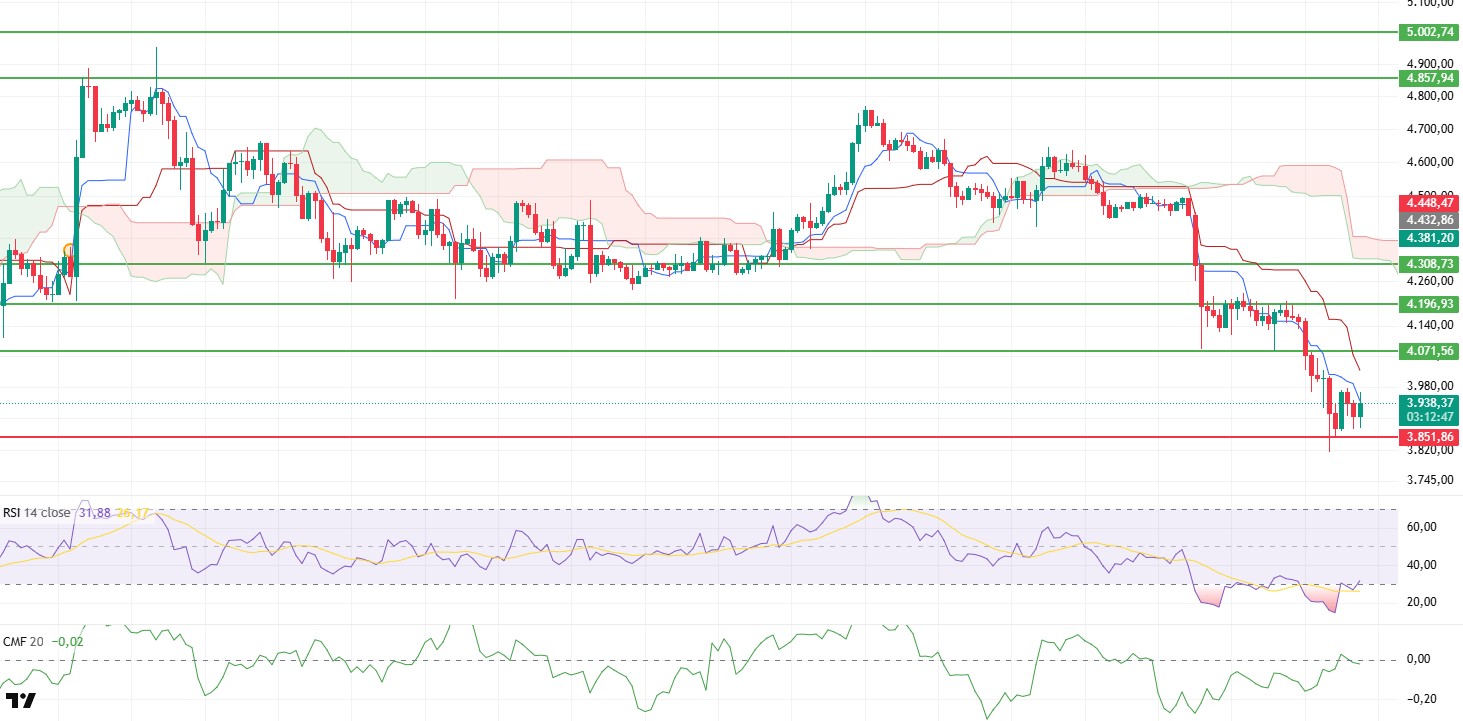The height and width of the screenshot is (721, 1463).
Task: Select the red 3.851,86 support label
Action: click(x=1430, y=437)
